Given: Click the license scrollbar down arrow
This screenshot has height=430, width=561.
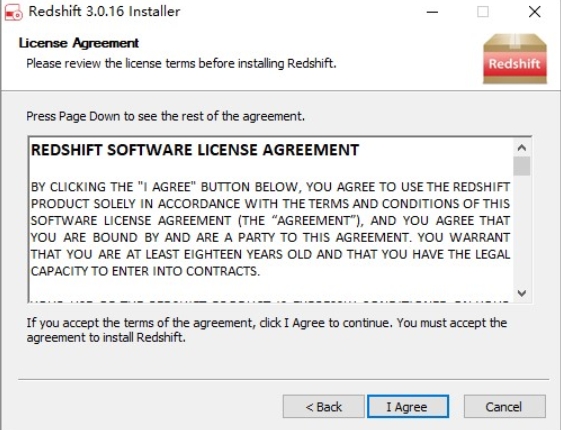Looking at the screenshot, I should pos(522,293).
